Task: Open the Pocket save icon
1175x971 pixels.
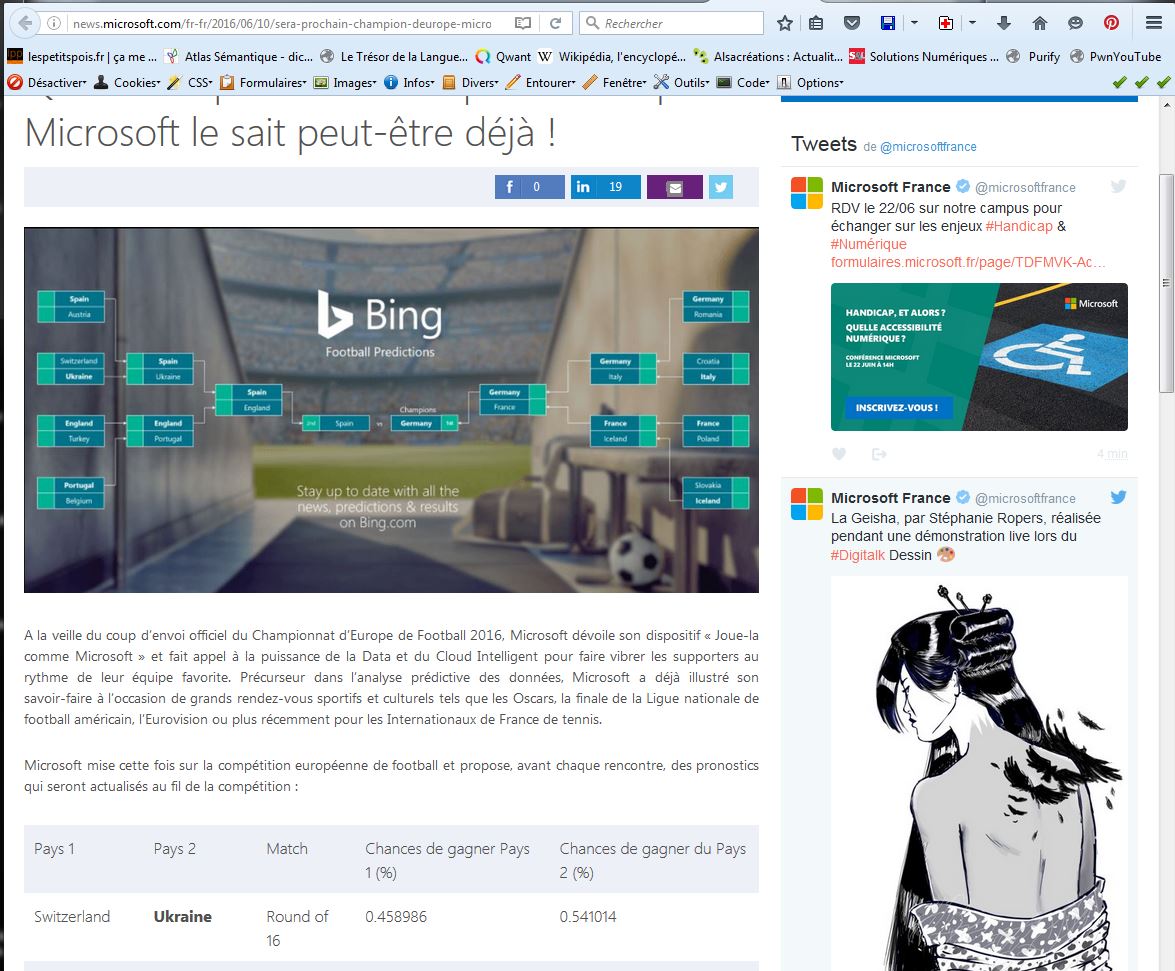Action: (851, 23)
